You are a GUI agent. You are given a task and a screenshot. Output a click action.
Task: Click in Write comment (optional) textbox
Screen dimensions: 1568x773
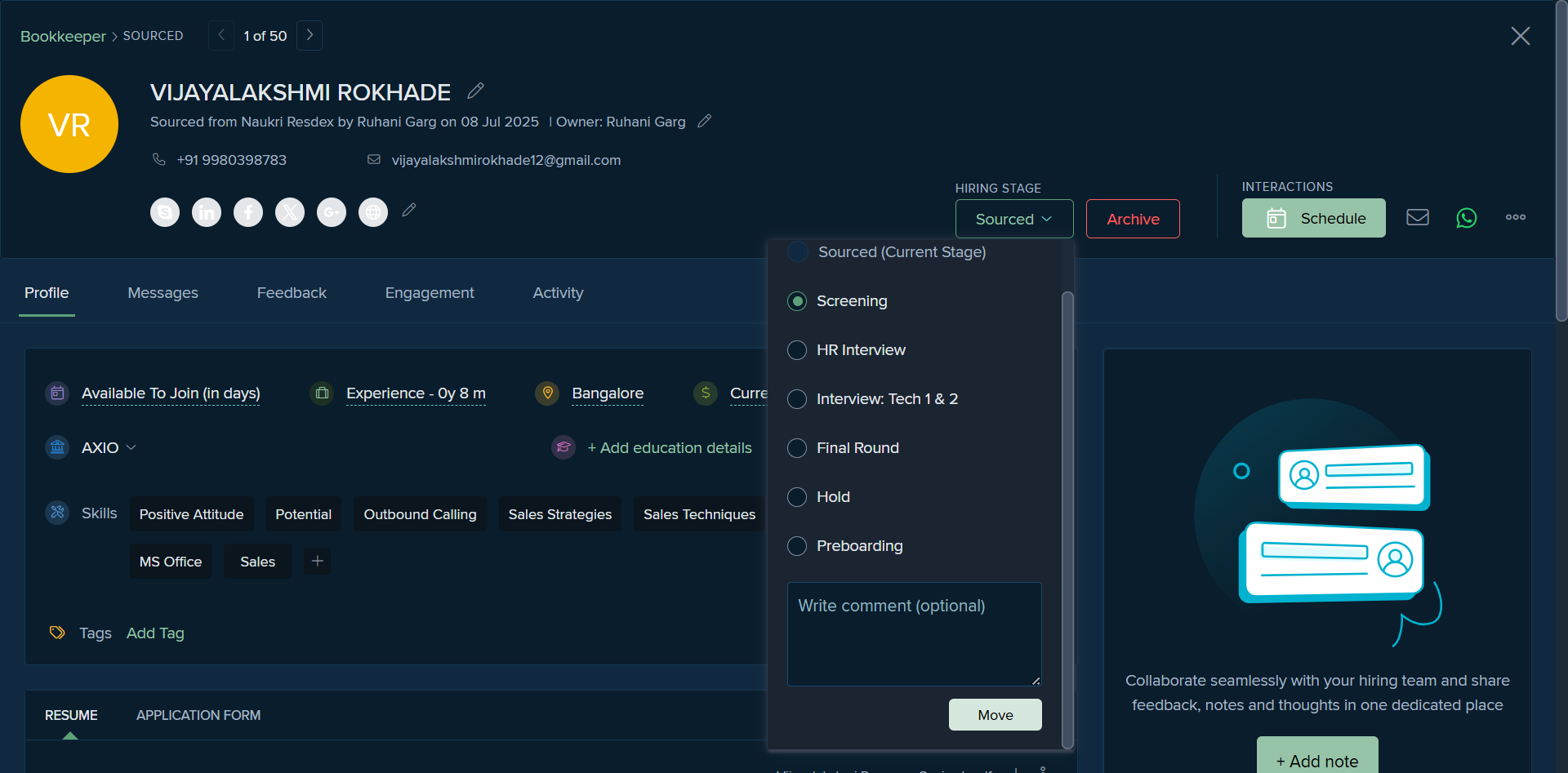914,634
